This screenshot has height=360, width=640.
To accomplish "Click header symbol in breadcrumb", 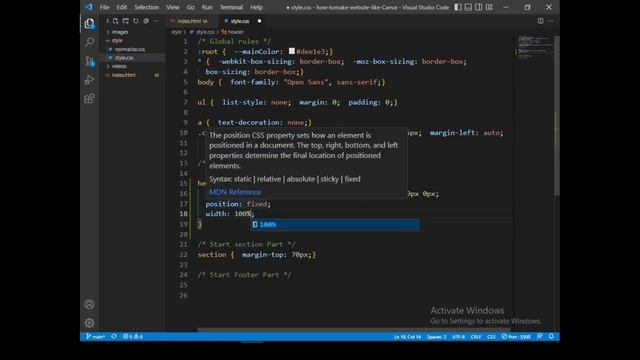I will coord(233,32).
